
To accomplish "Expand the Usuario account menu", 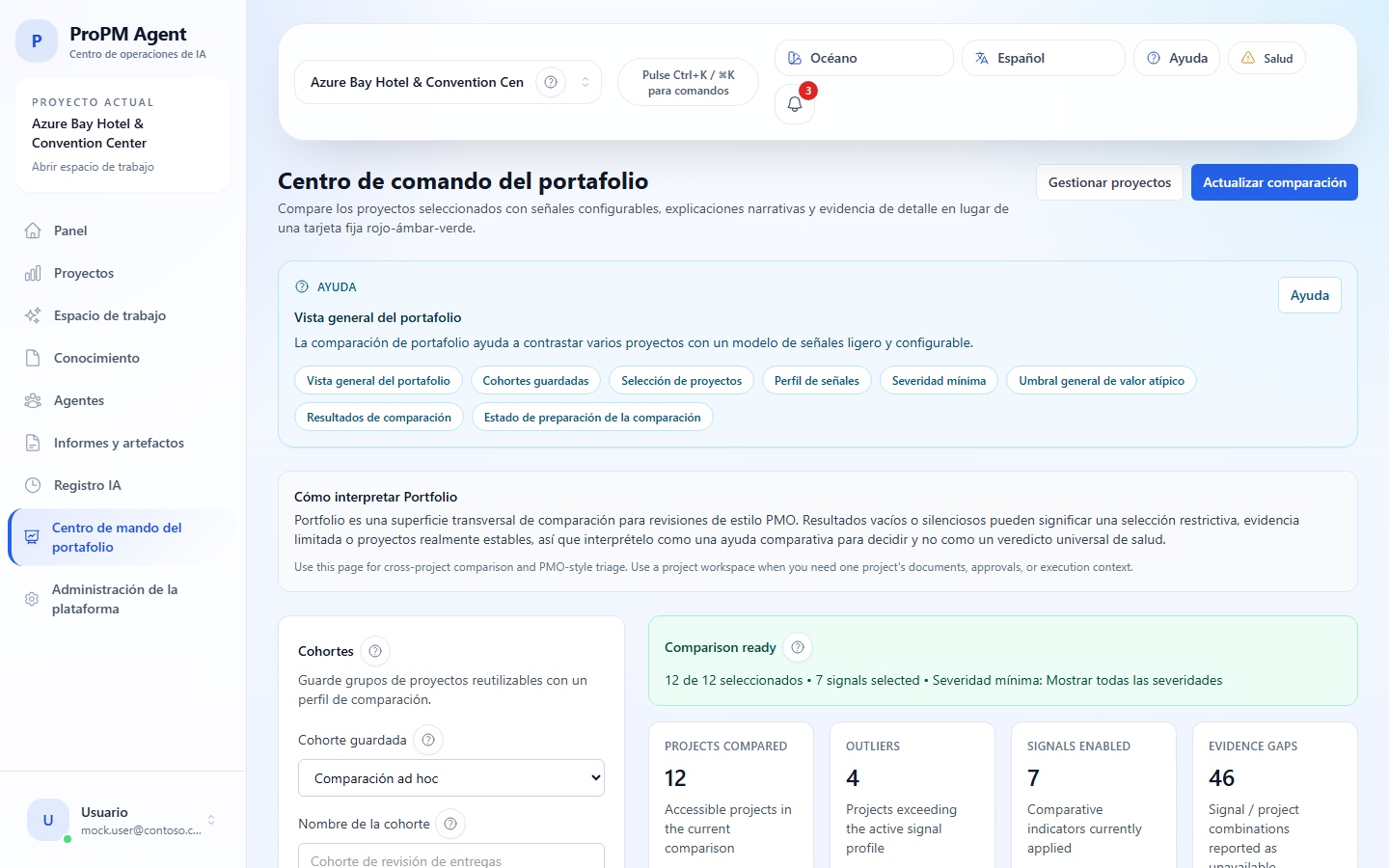I will click(x=211, y=820).
